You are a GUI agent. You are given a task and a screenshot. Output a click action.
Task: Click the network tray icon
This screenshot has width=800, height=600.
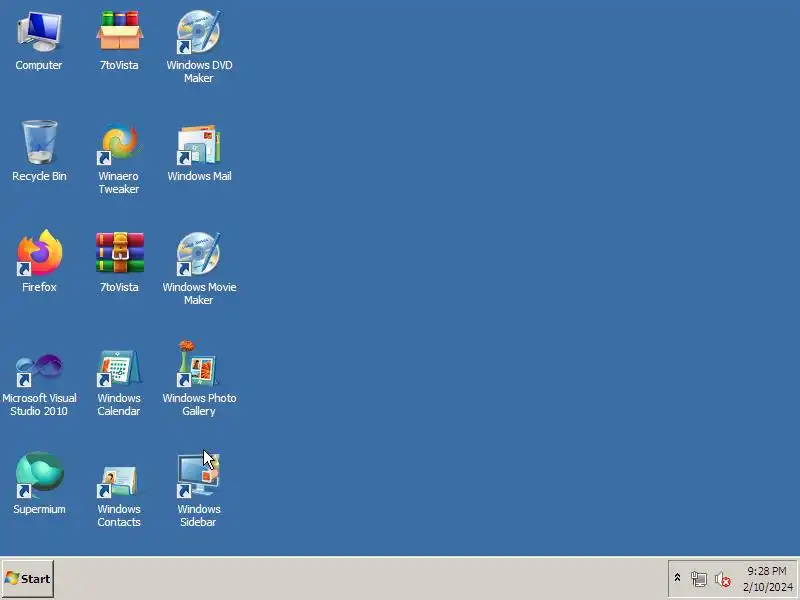[x=699, y=579]
